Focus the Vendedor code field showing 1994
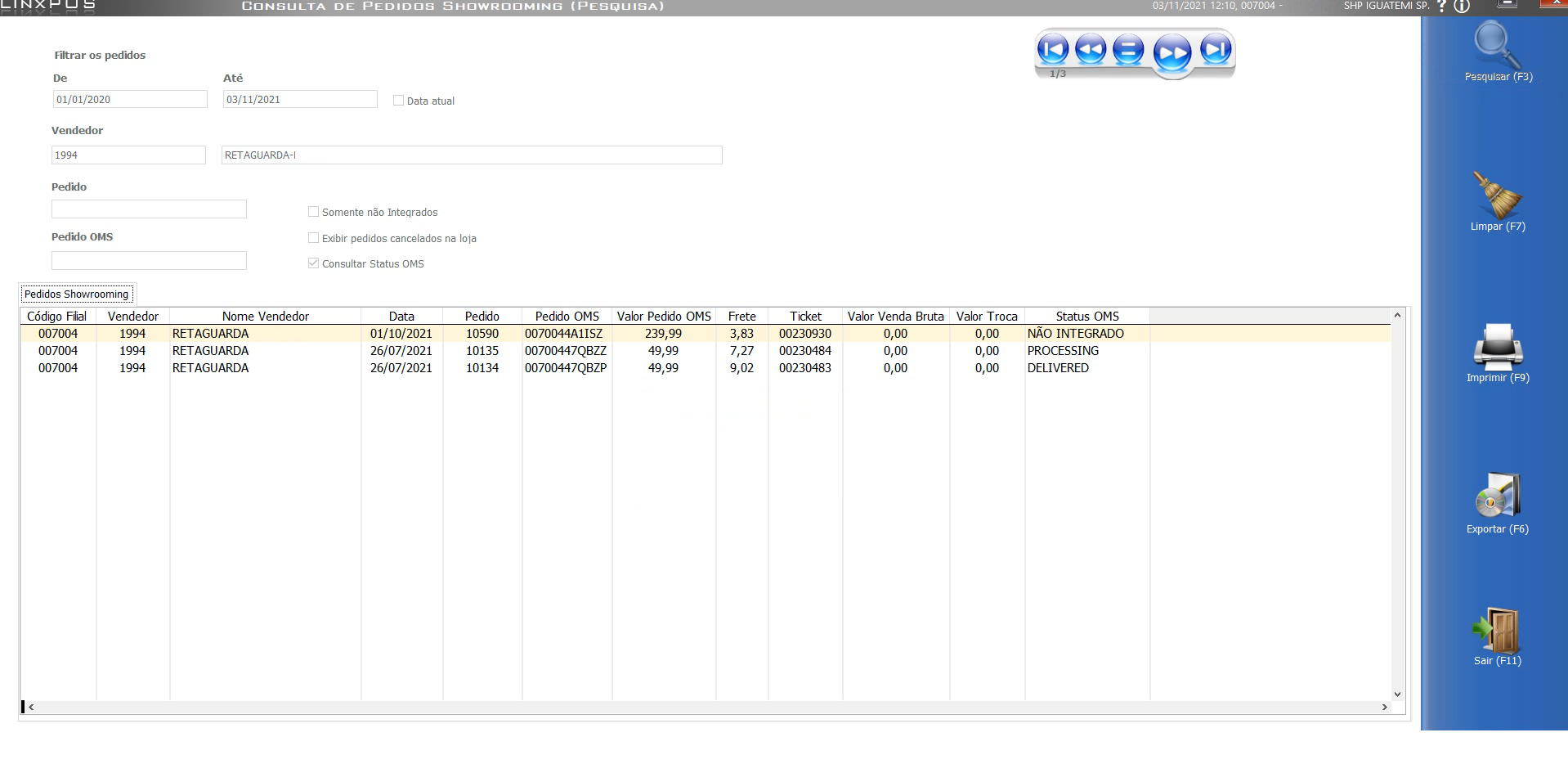The height and width of the screenshot is (764, 1568). tap(128, 155)
